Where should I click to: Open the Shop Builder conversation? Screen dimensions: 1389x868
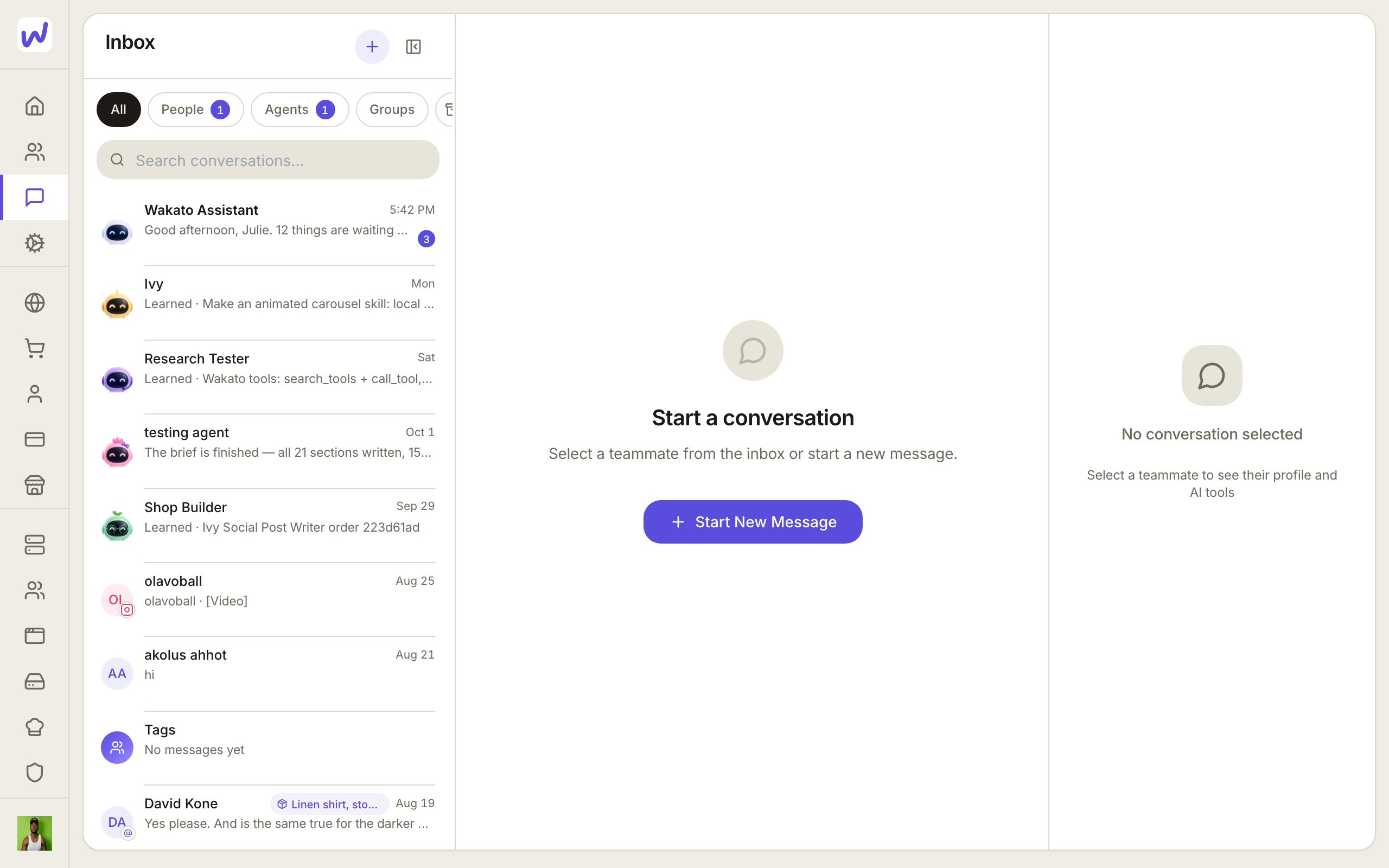pyautogui.click(x=267, y=525)
